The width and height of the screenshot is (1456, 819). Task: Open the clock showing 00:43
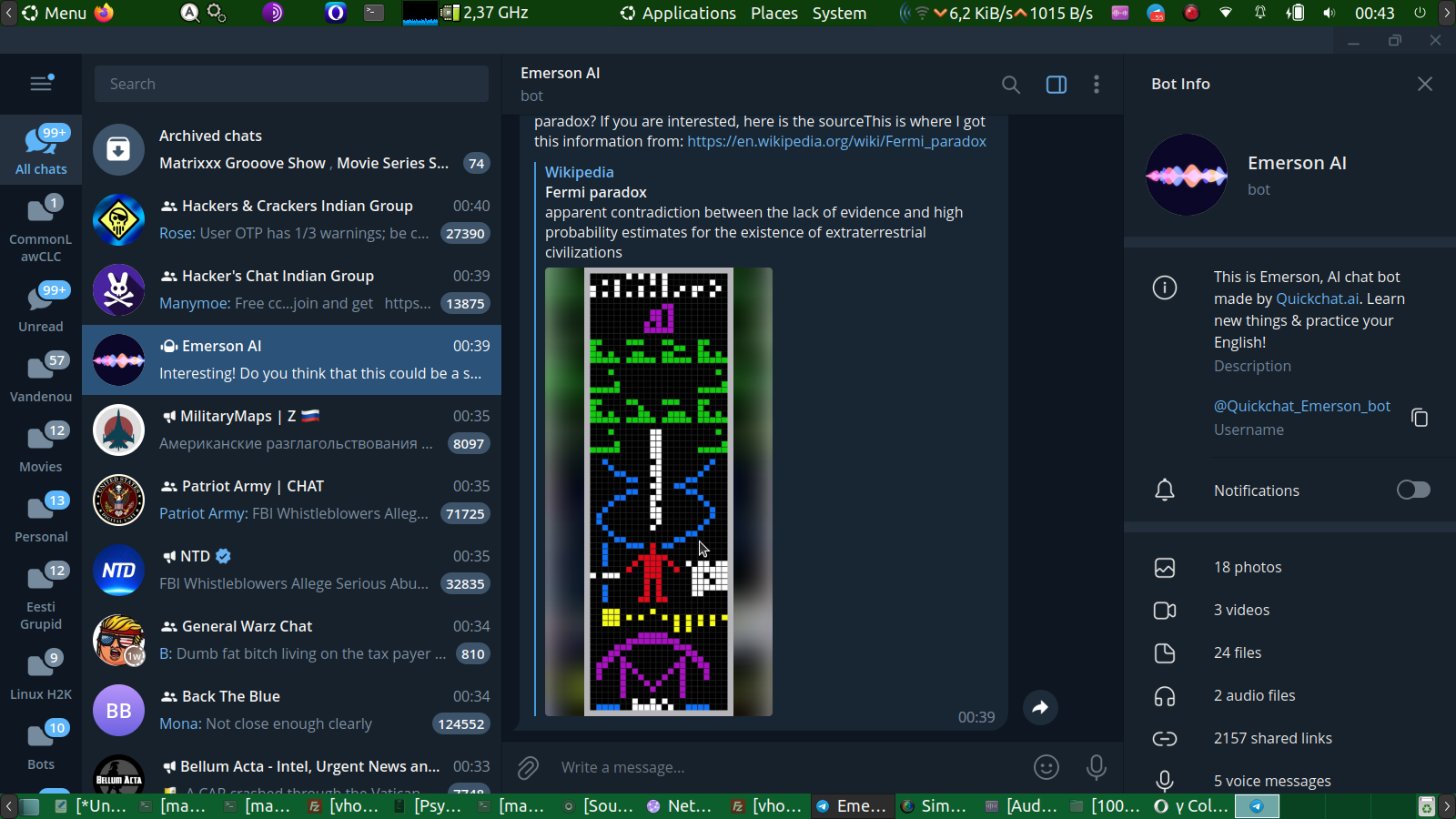point(1374,13)
